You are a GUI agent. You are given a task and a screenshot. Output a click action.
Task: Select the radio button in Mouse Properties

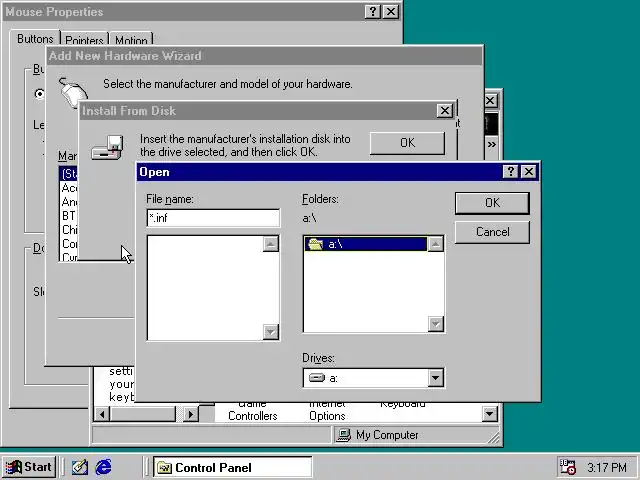coord(39,94)
